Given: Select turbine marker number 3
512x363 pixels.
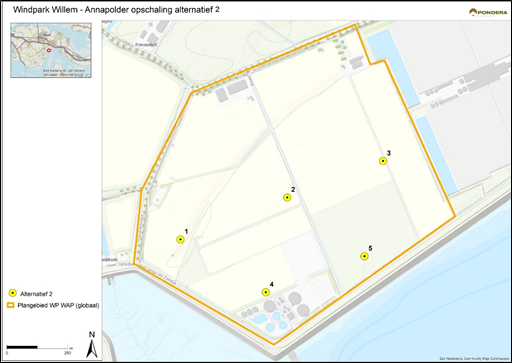Looking at the screenshot, I should point(383,161).
